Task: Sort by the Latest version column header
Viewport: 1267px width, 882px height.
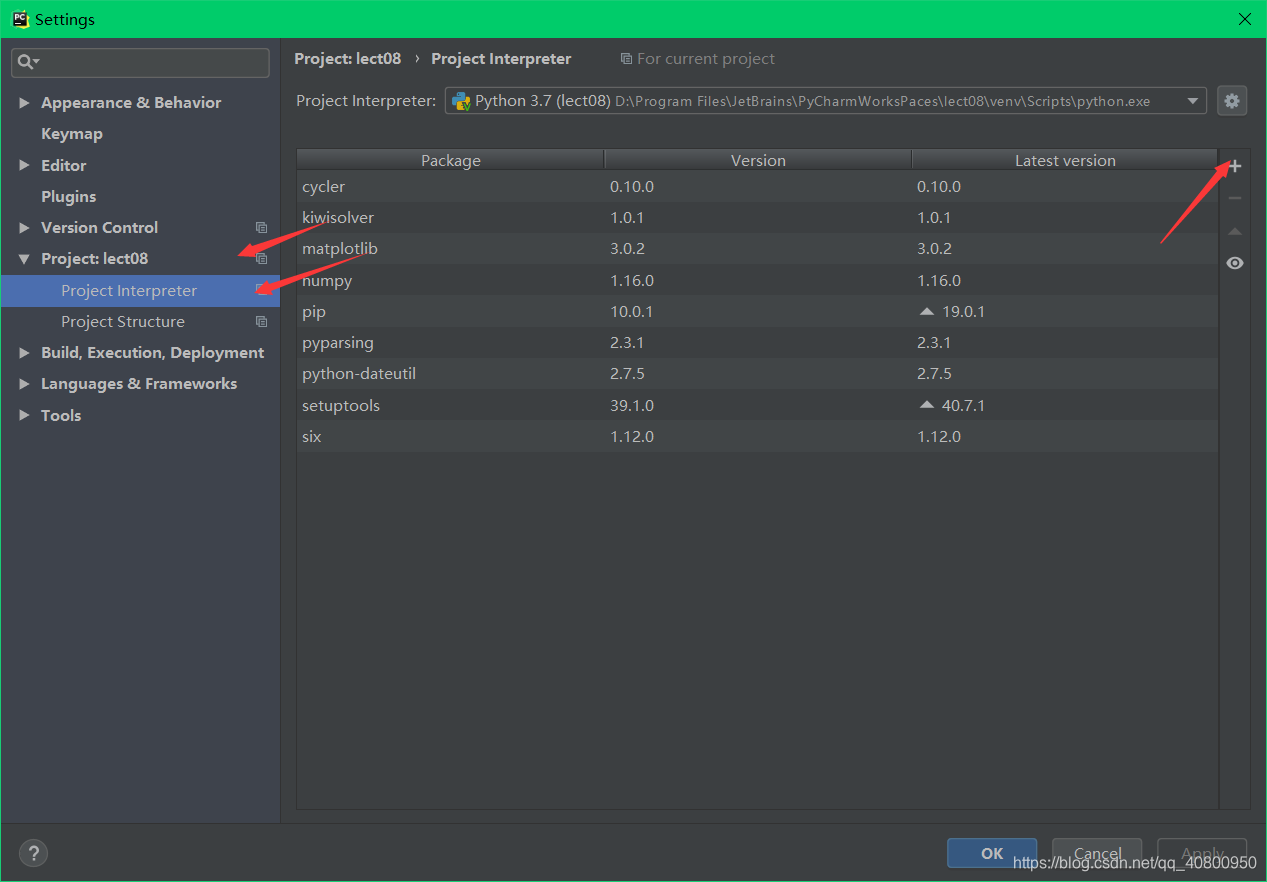Action: [1065, 160]
